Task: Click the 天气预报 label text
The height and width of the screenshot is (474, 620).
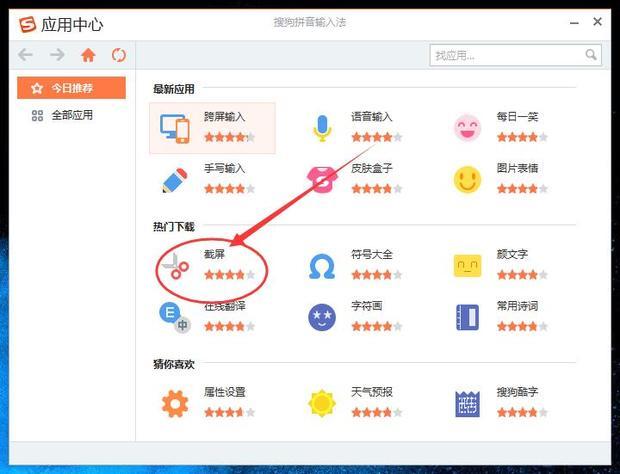Action: click(x=372, y=392)
